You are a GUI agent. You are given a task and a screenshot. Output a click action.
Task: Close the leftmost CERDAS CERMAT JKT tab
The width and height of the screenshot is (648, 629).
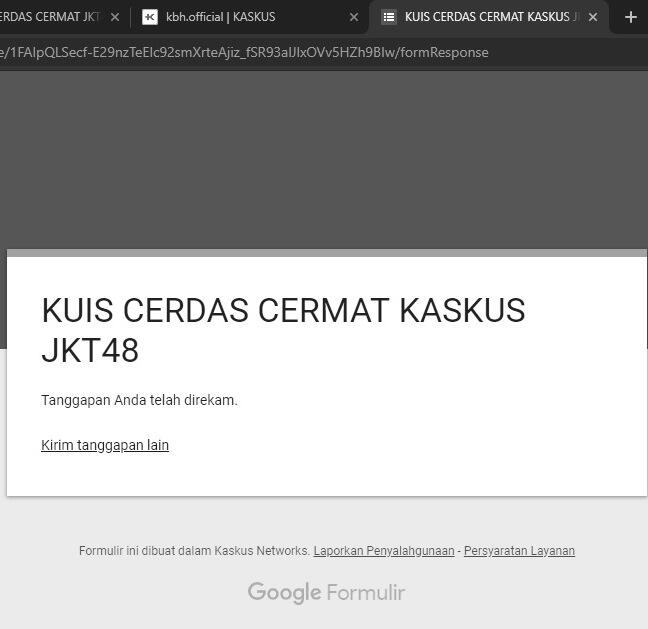(115, 17)
